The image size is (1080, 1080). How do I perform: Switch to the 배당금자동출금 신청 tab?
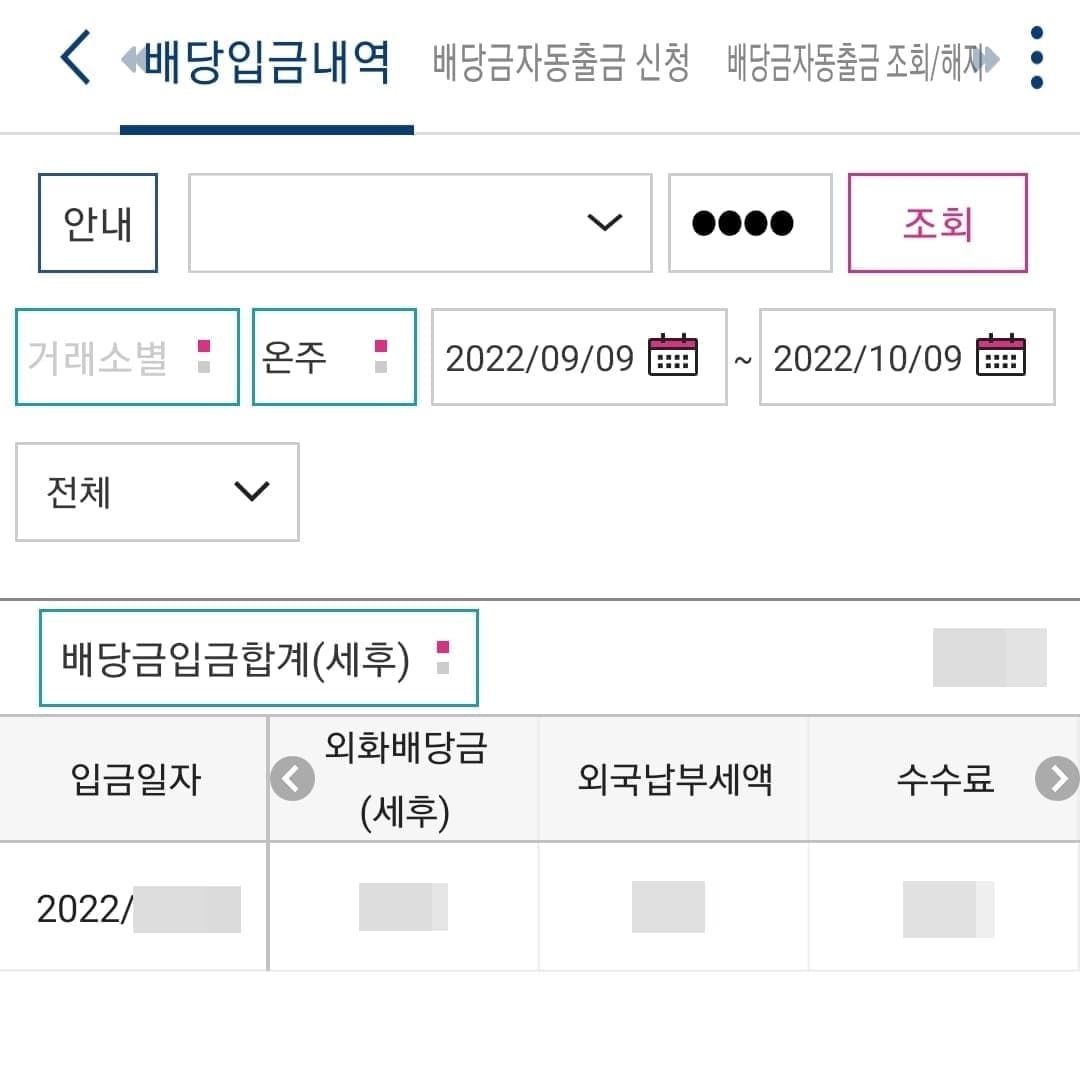561,62
